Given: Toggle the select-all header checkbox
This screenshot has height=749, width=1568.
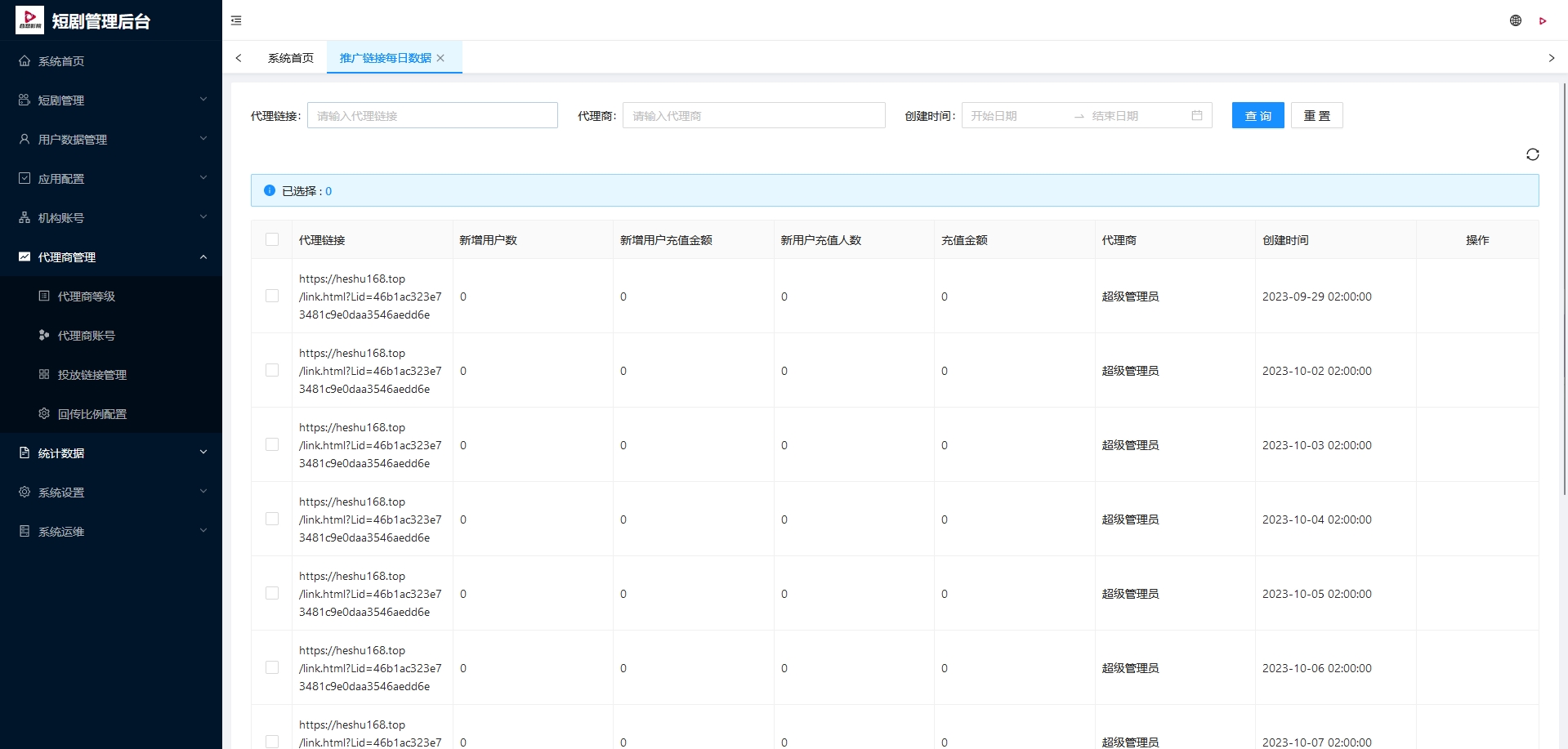Looking at the screenshot, I should click(x=272, y=239).
